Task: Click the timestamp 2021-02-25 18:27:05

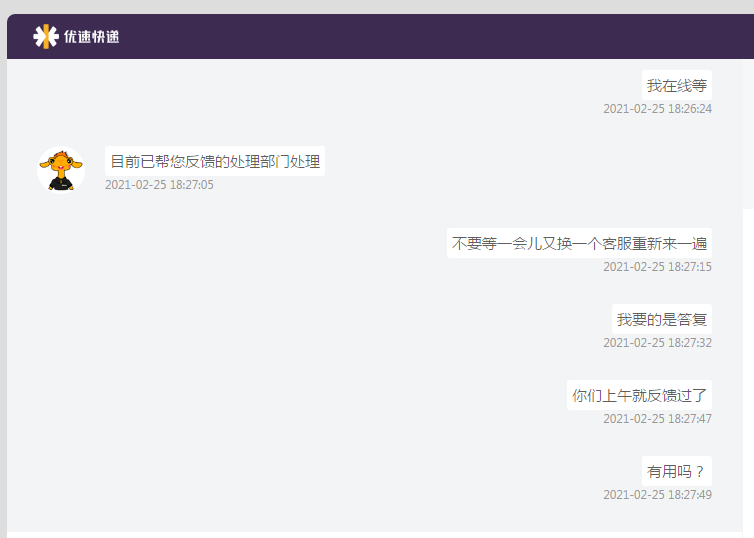Action: click(x=159, y=185)
